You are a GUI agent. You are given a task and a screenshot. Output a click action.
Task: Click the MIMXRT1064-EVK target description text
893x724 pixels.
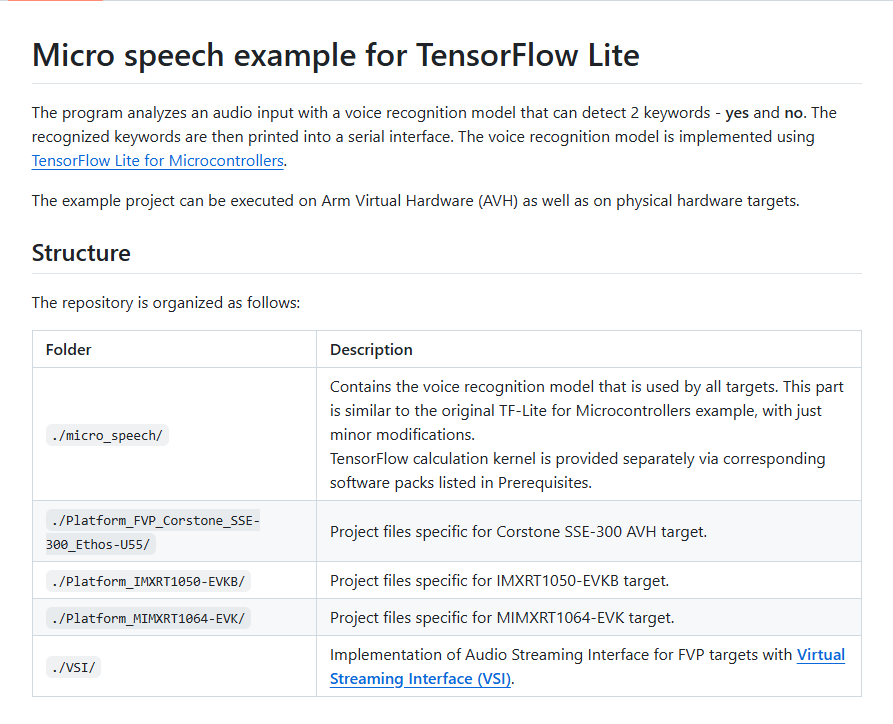pyautogui.click(x=502, y=618)
